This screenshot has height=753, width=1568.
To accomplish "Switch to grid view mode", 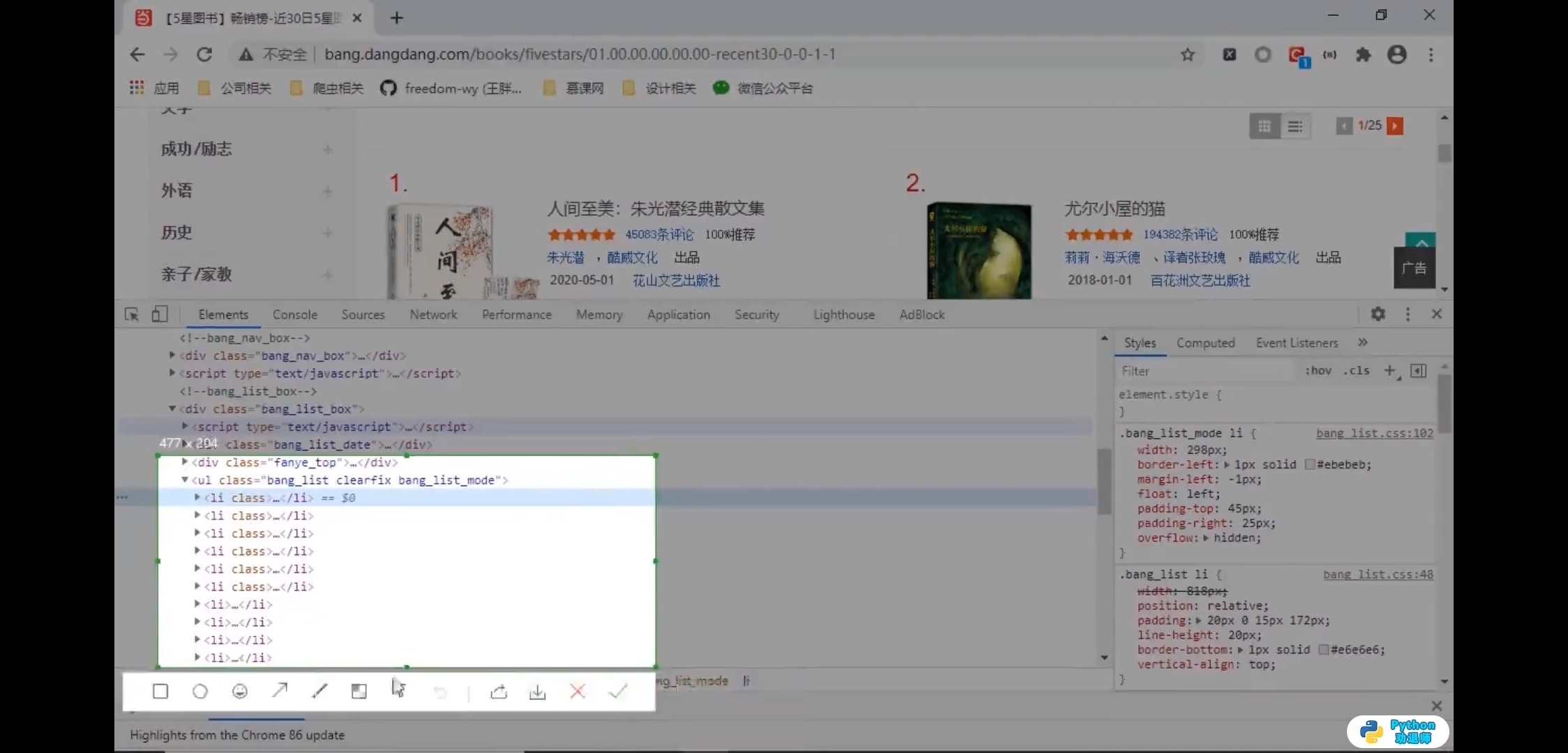I will pyautogui.click(x=1265, y=126).
